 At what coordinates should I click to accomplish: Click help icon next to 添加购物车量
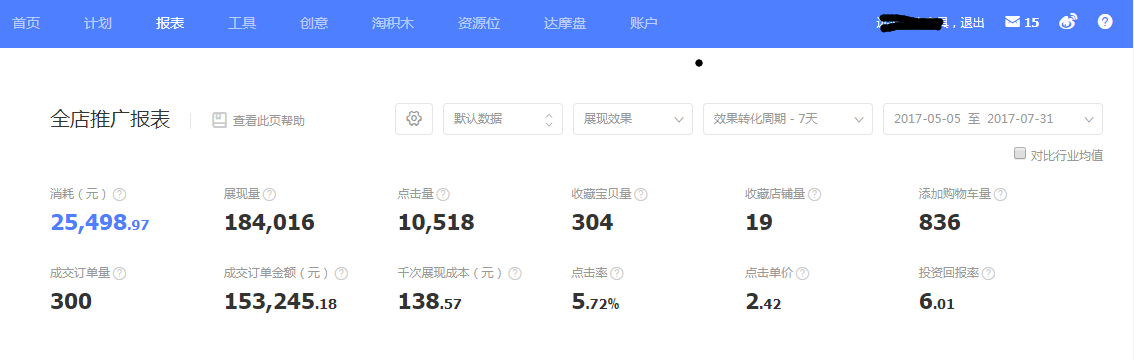click(1000, 194)
